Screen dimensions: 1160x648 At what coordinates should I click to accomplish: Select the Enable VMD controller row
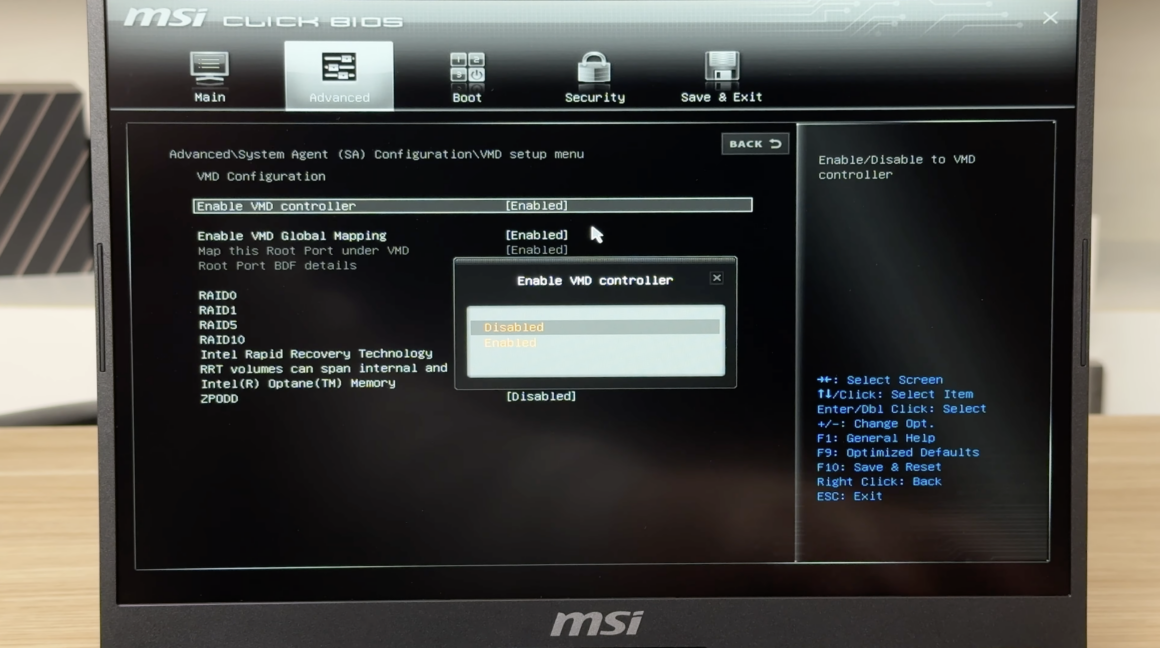pyautogui.click(x=473, y=206)
